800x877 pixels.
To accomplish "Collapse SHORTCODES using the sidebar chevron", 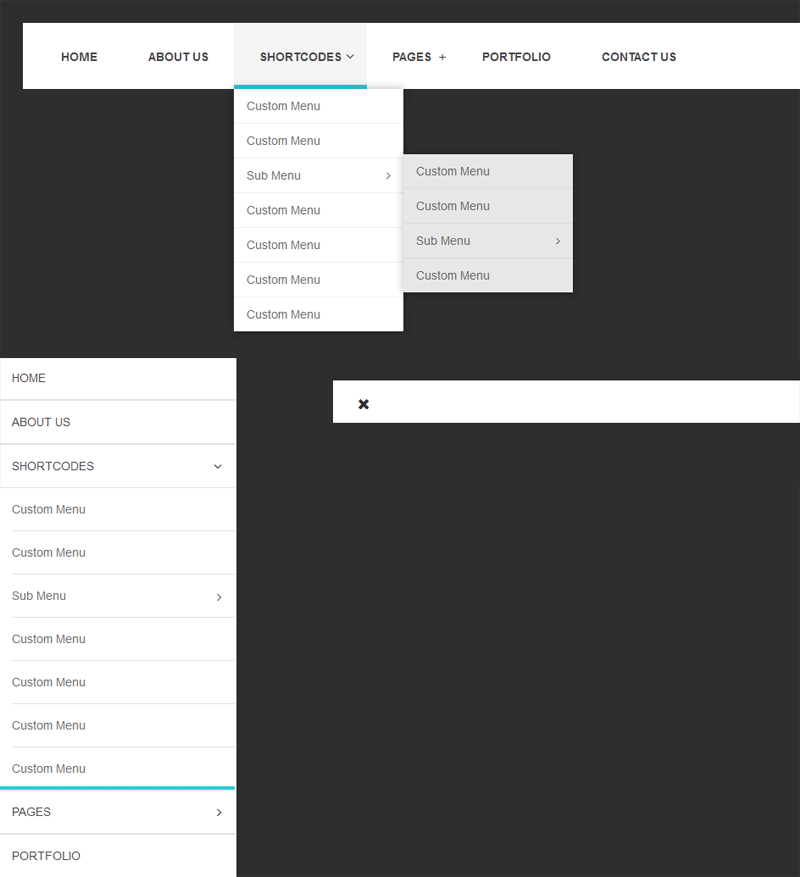I will 218,466.
